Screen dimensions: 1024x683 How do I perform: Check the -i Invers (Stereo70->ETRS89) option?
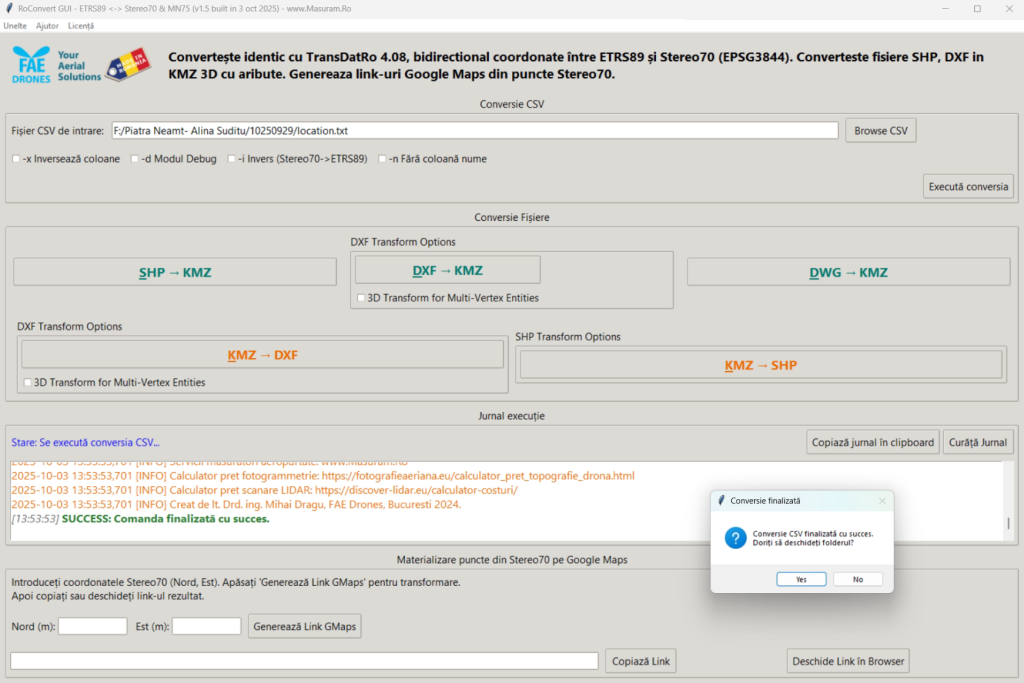(x=232, y=159)
